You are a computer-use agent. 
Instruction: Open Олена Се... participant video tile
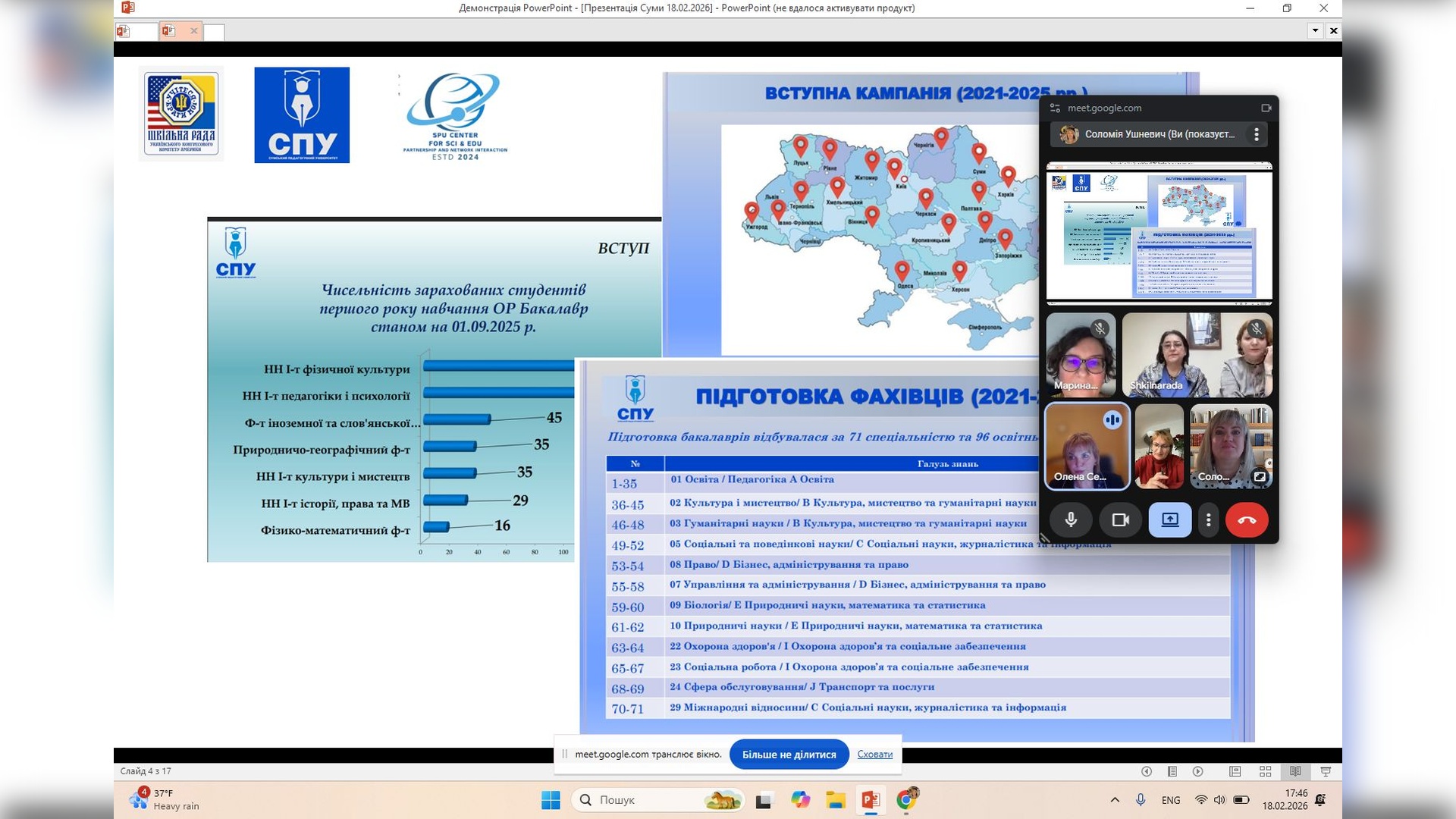point(1087,446)
